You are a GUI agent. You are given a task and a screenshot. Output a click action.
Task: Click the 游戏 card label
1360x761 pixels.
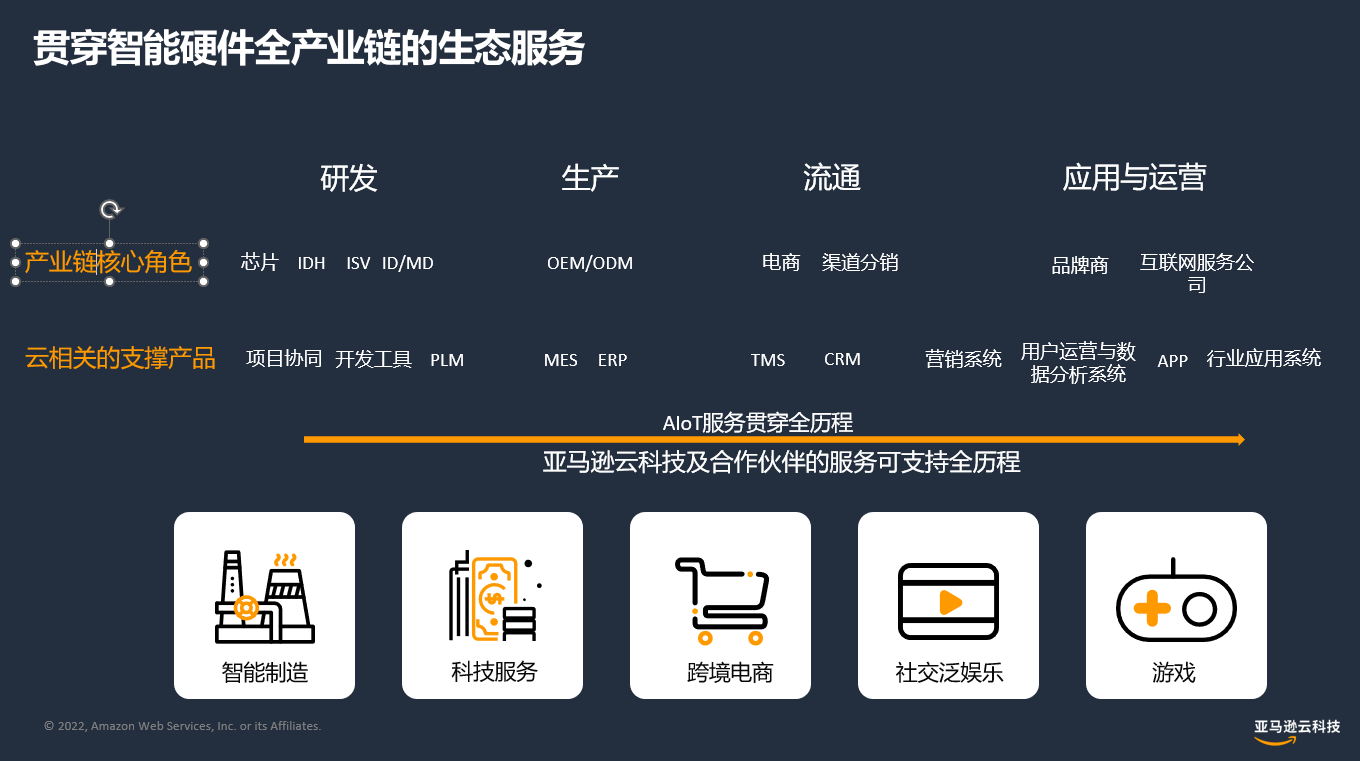coord(1174,672)
